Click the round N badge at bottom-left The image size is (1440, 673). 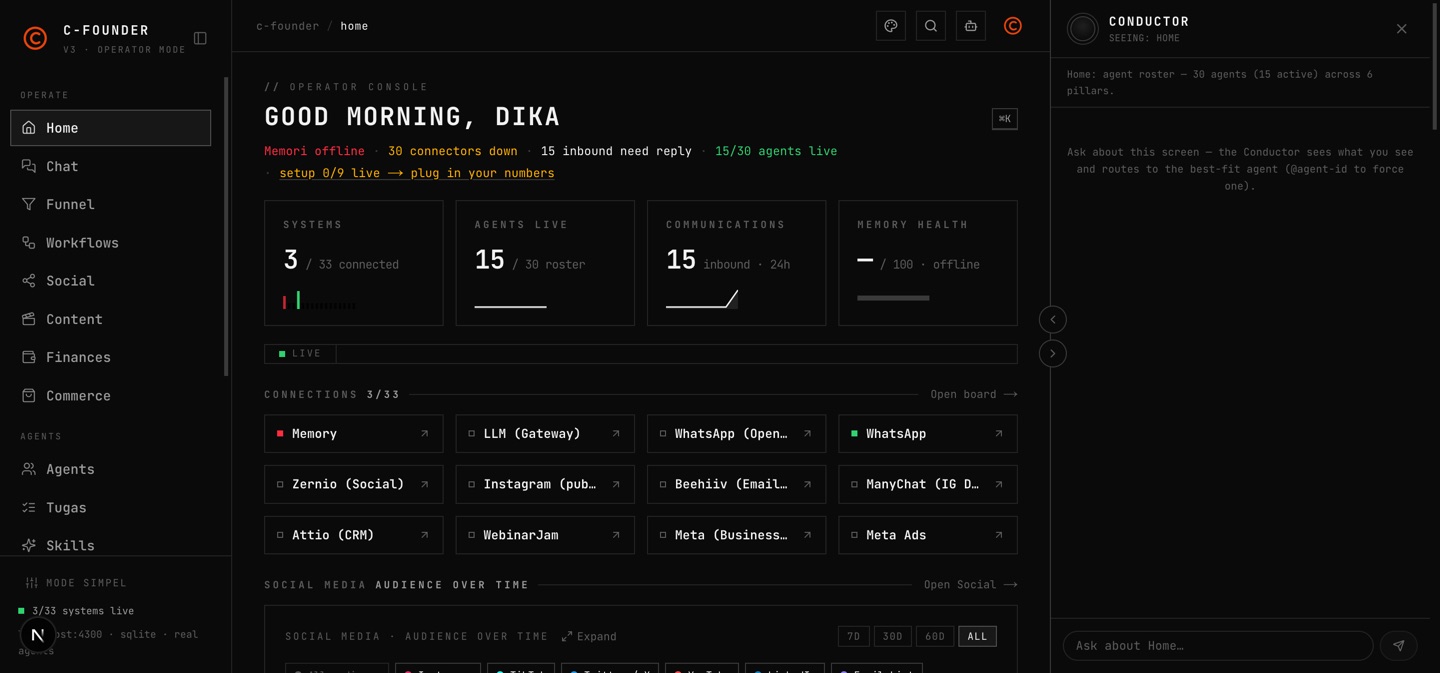click(38, 634)
